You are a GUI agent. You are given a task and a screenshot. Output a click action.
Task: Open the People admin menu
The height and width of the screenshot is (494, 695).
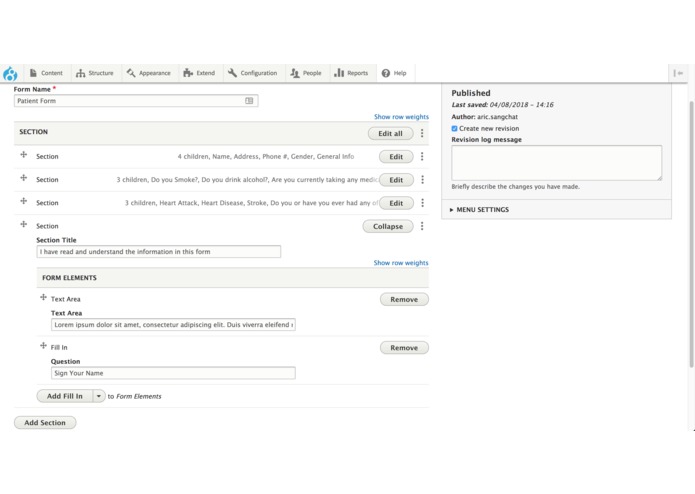(306, 73)
